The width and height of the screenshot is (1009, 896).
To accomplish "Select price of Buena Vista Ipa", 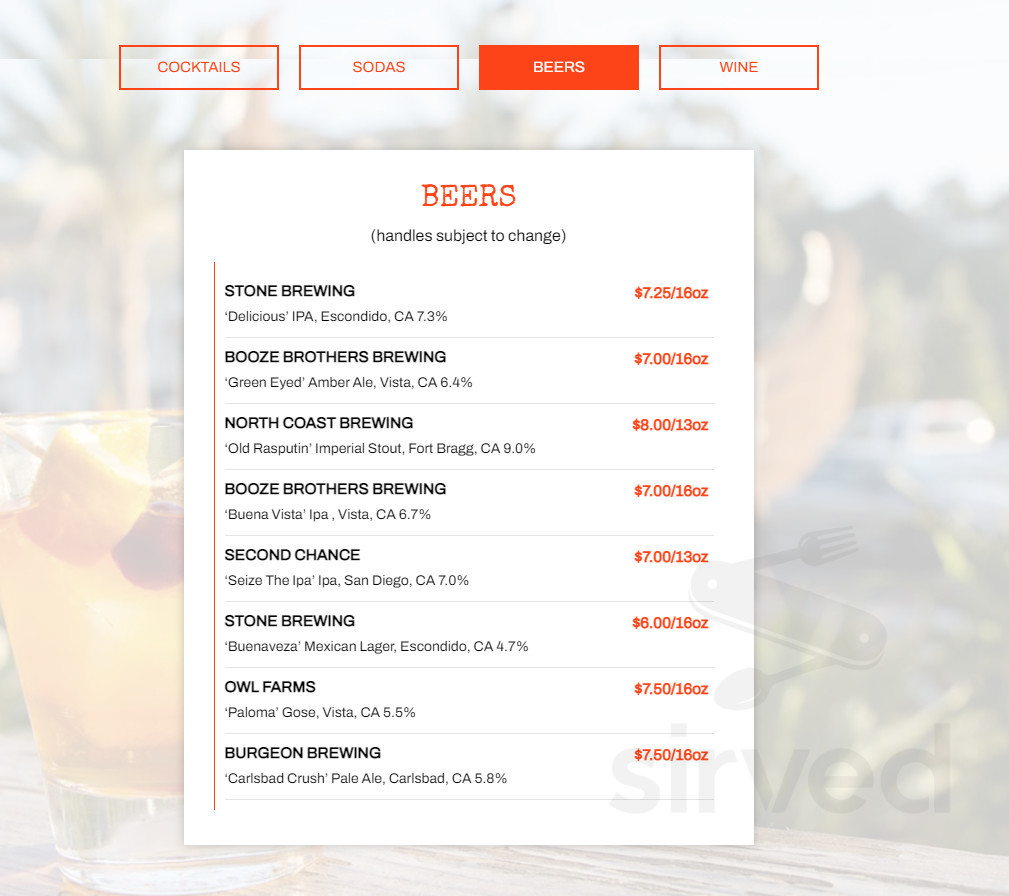I will (x=671, y=490).
